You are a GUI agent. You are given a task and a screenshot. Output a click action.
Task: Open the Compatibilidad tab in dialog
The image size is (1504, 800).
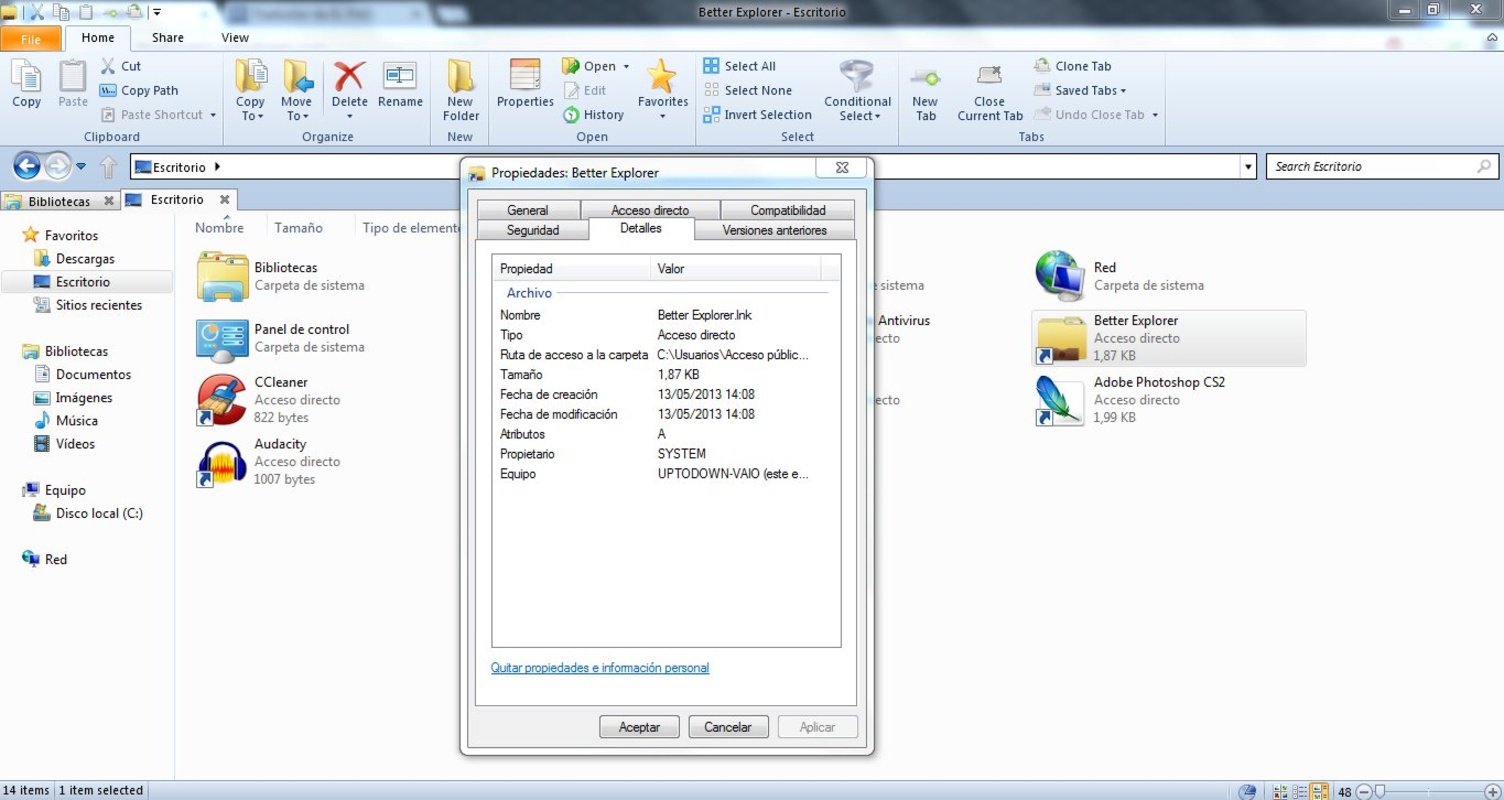click(788, 210)
